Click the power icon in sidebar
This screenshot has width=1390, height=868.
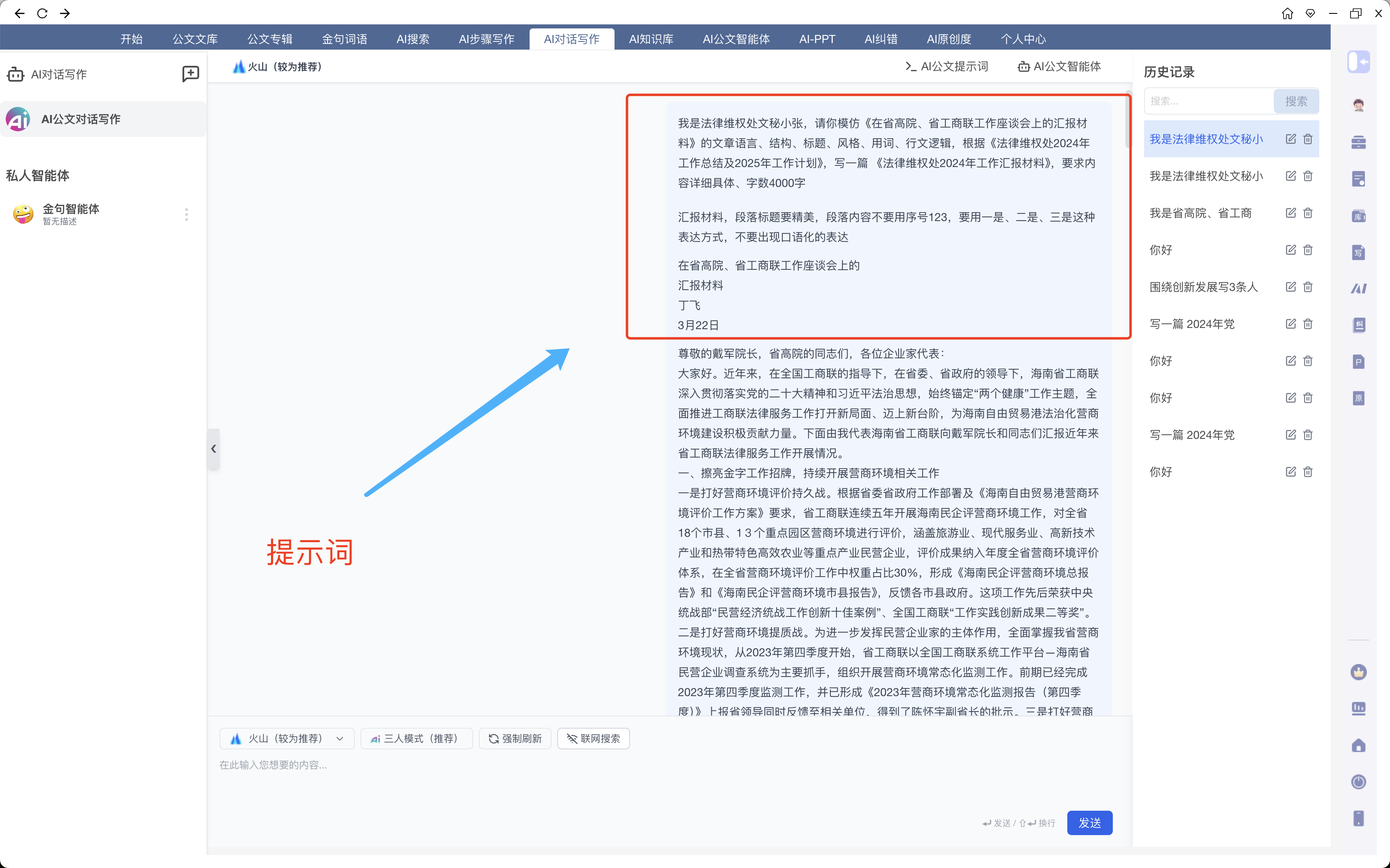[1358, 782]
